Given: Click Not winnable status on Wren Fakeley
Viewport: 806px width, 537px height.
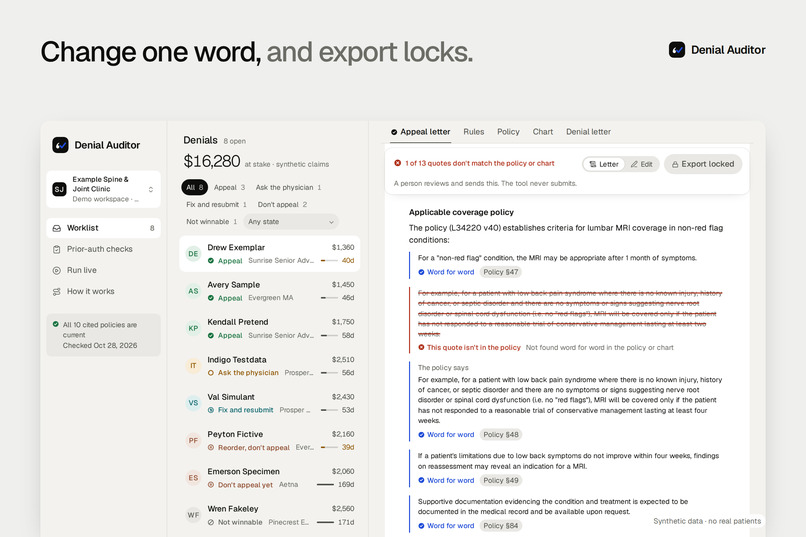Looking at the screenshot, I should pos(235,522).
